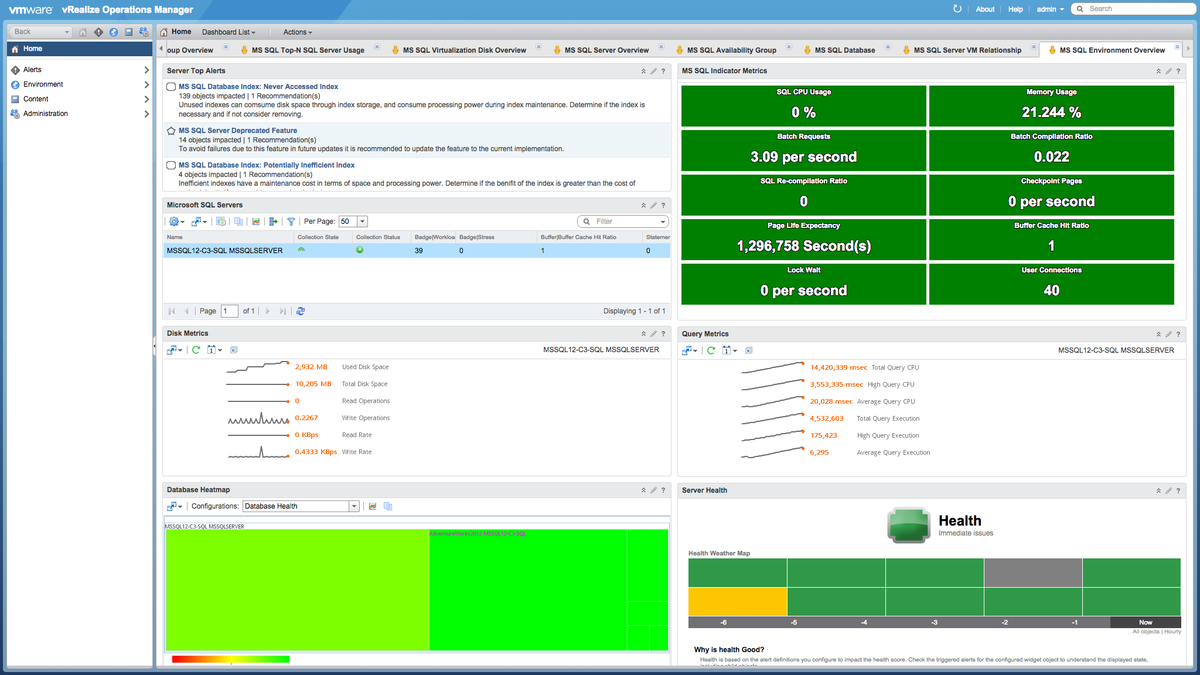Click the large yellow-green heatmap block
Image resolution: width=1200 pixels, height=675 pixels.
click(297, 589)
